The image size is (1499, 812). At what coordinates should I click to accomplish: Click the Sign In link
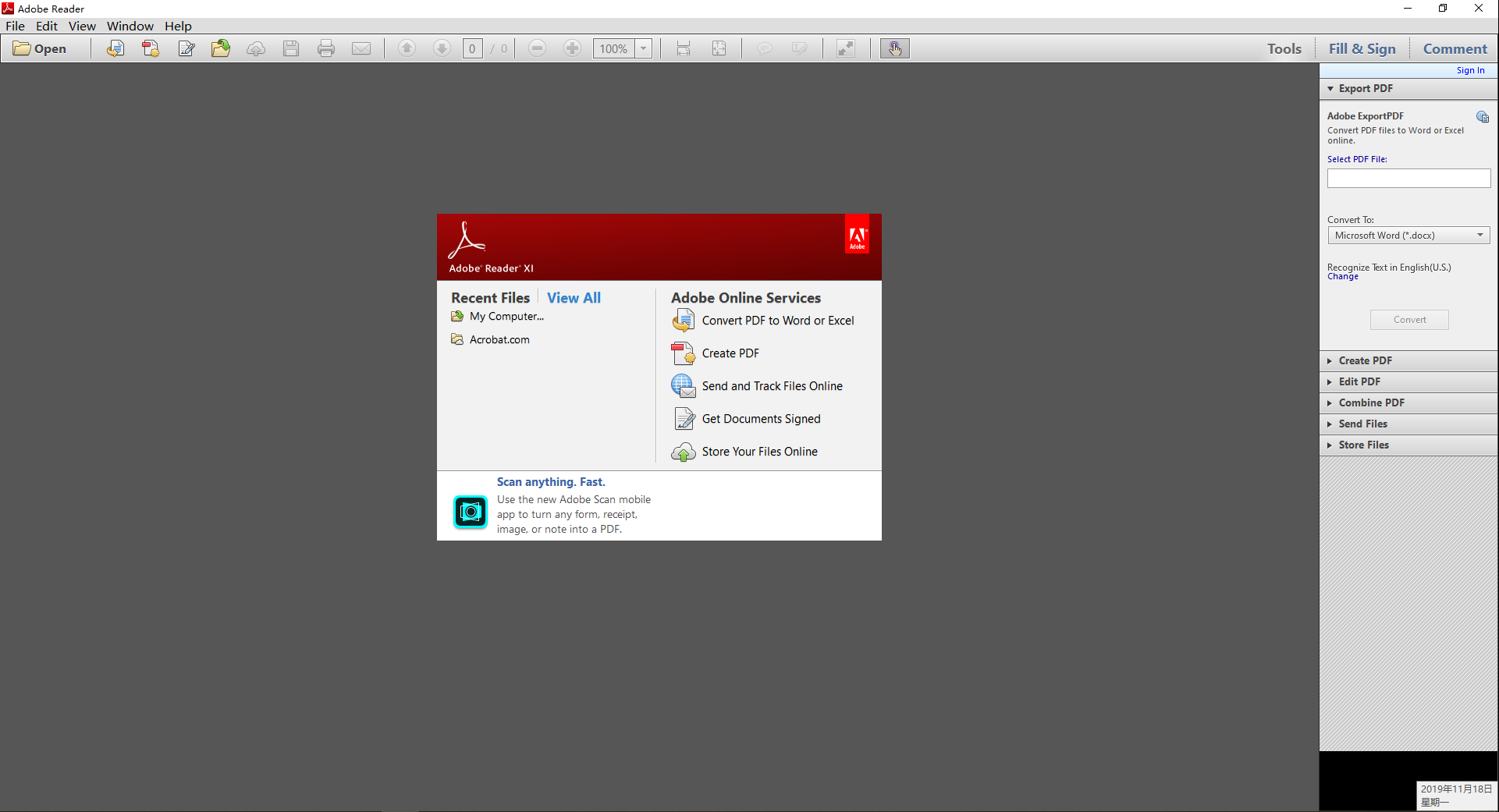tap(1470, 70)
